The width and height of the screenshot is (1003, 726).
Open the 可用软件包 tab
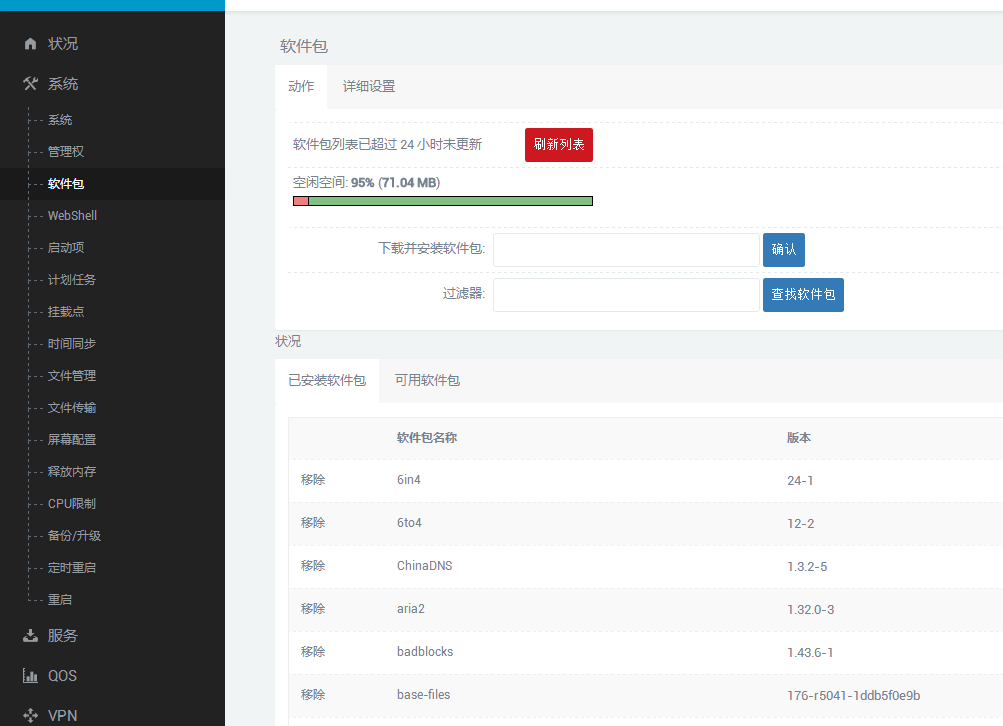(x=427, y=380)
